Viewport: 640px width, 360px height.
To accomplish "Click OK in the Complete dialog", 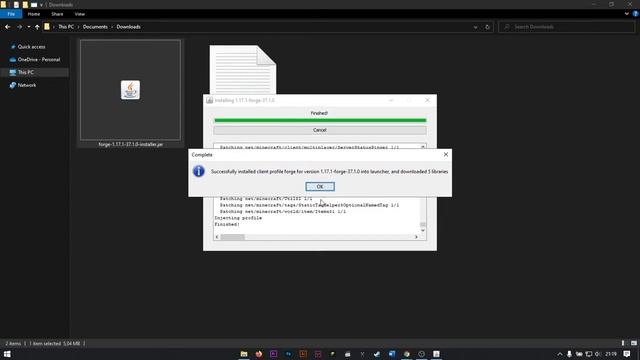I will click(320, 187).
